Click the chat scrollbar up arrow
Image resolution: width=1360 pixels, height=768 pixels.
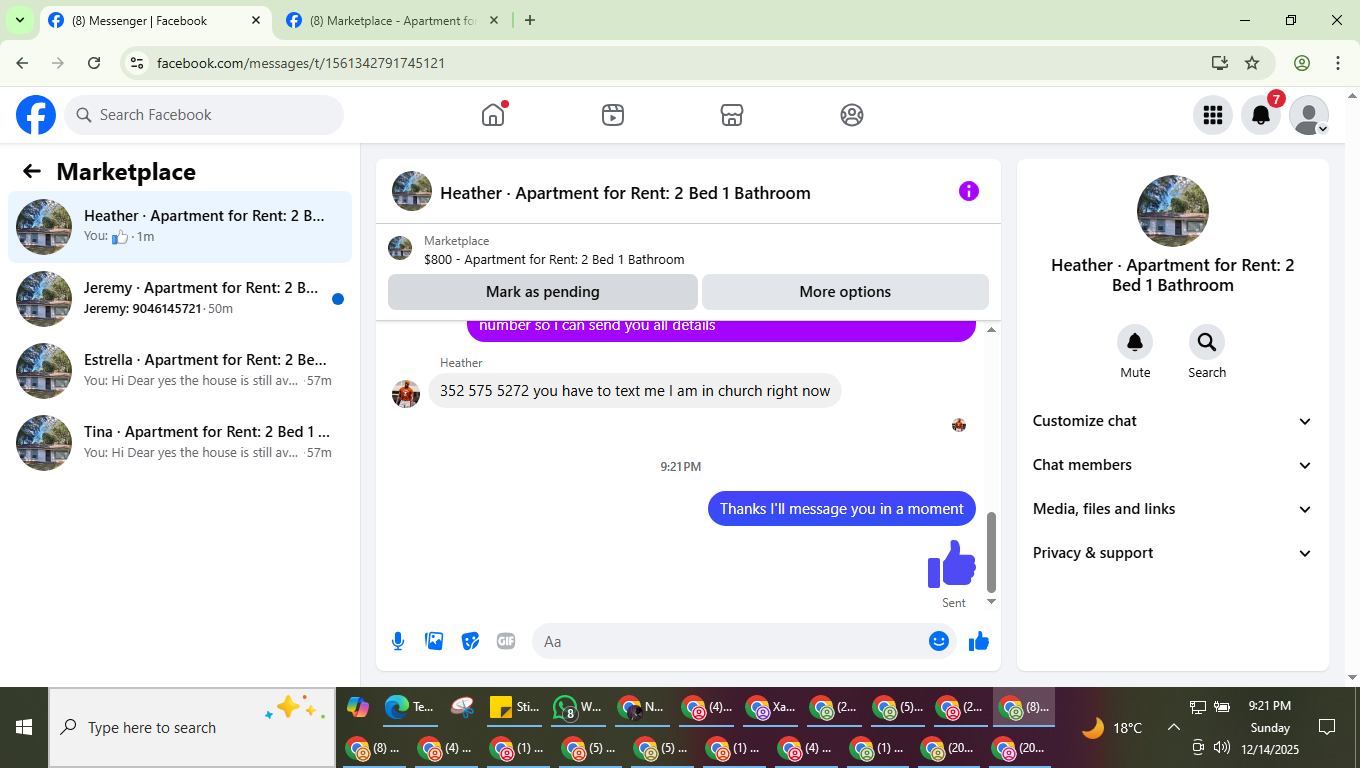[x=992, y=330]
